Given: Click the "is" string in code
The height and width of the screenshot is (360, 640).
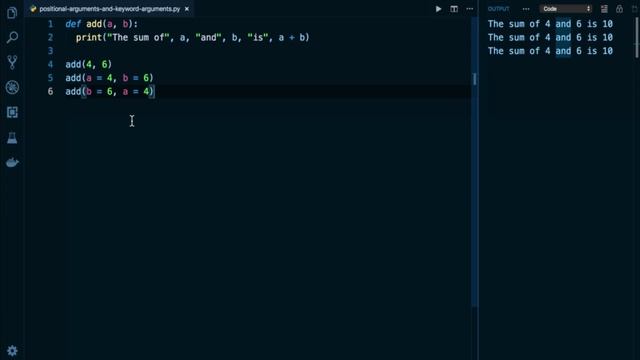Looking at the screenshot, I should click(258, 38).
